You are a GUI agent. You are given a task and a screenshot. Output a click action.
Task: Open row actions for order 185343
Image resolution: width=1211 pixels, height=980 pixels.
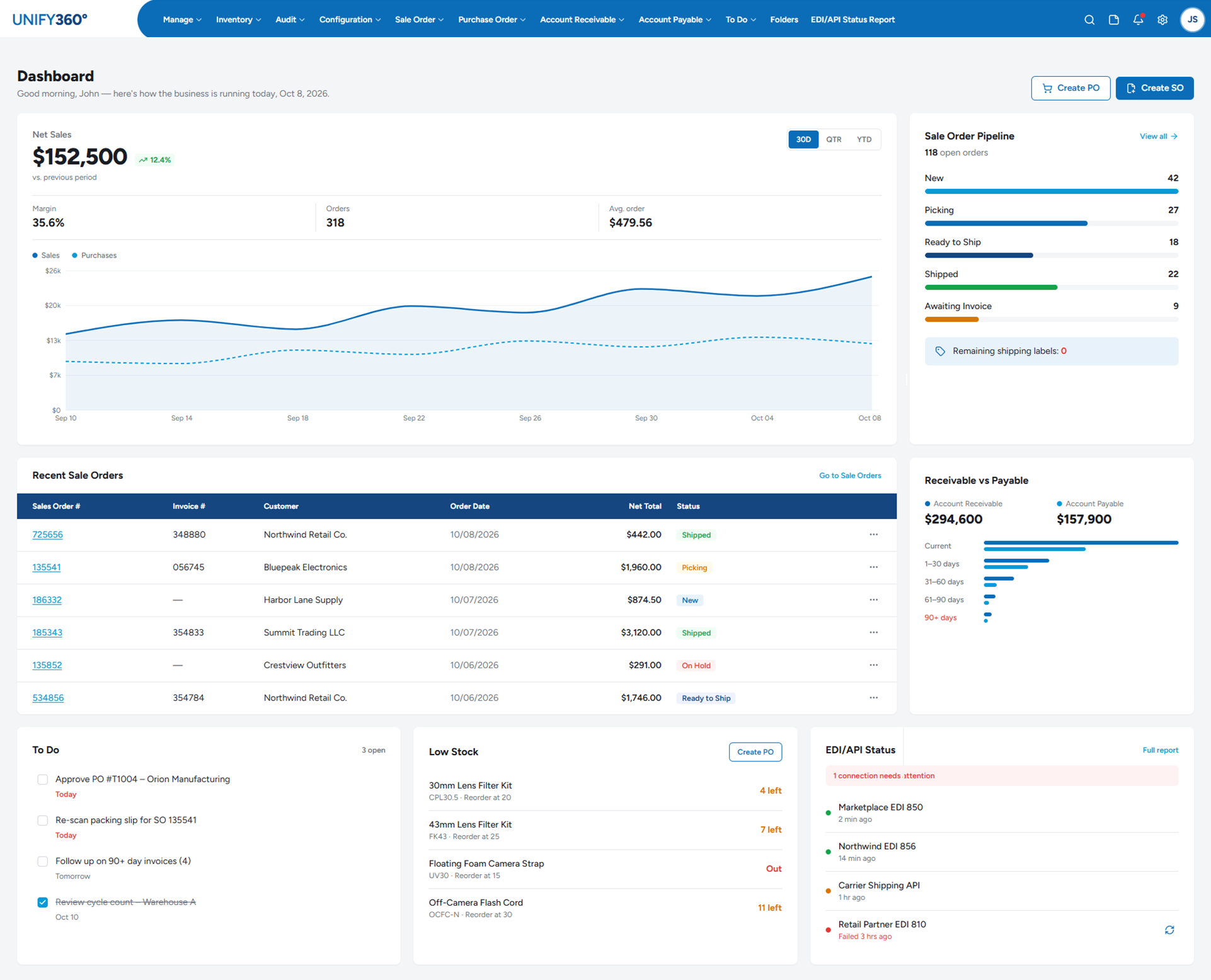pos(873,632)
